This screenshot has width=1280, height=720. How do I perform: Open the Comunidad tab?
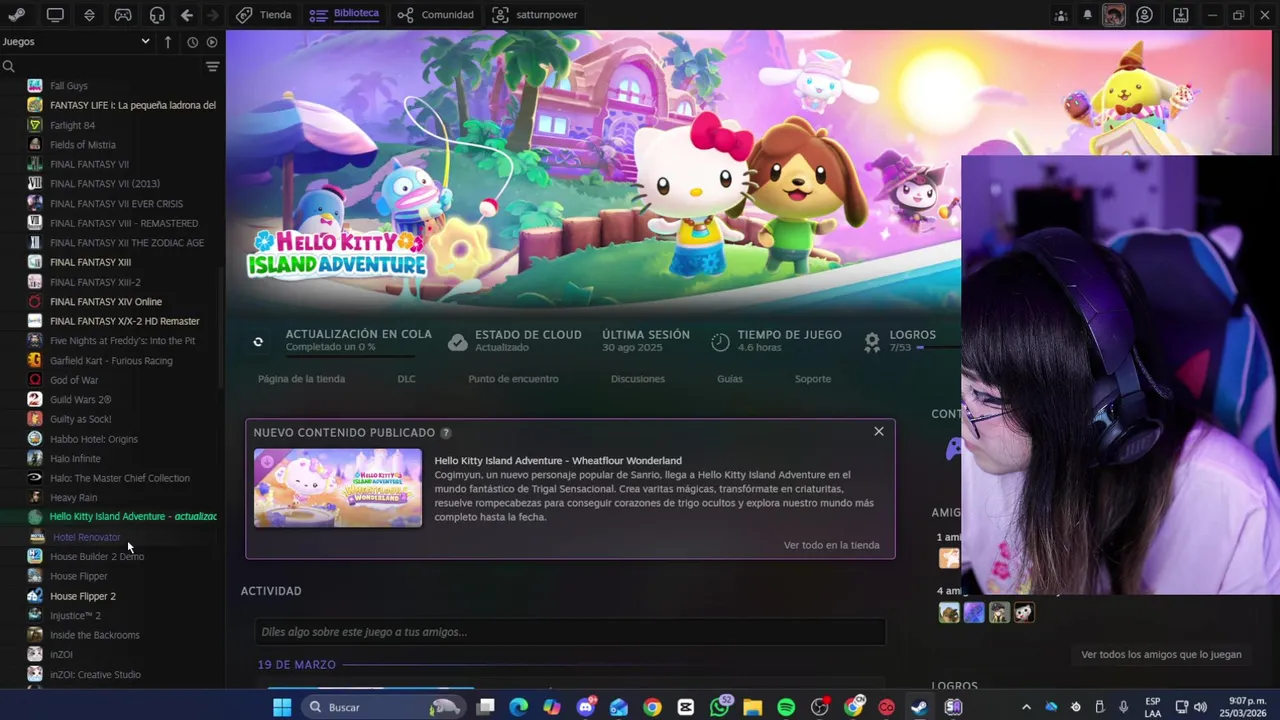pos(435,15)
